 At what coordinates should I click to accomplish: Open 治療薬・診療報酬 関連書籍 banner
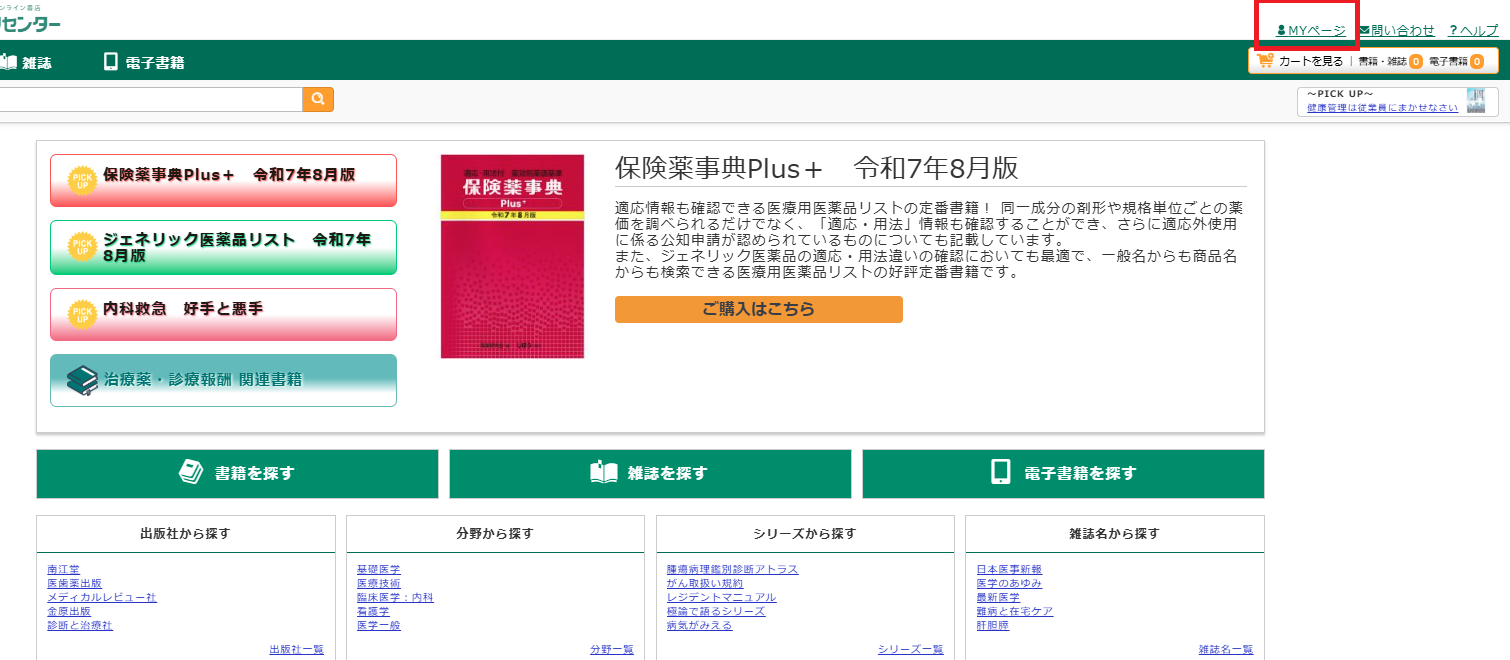coord(223,380)
